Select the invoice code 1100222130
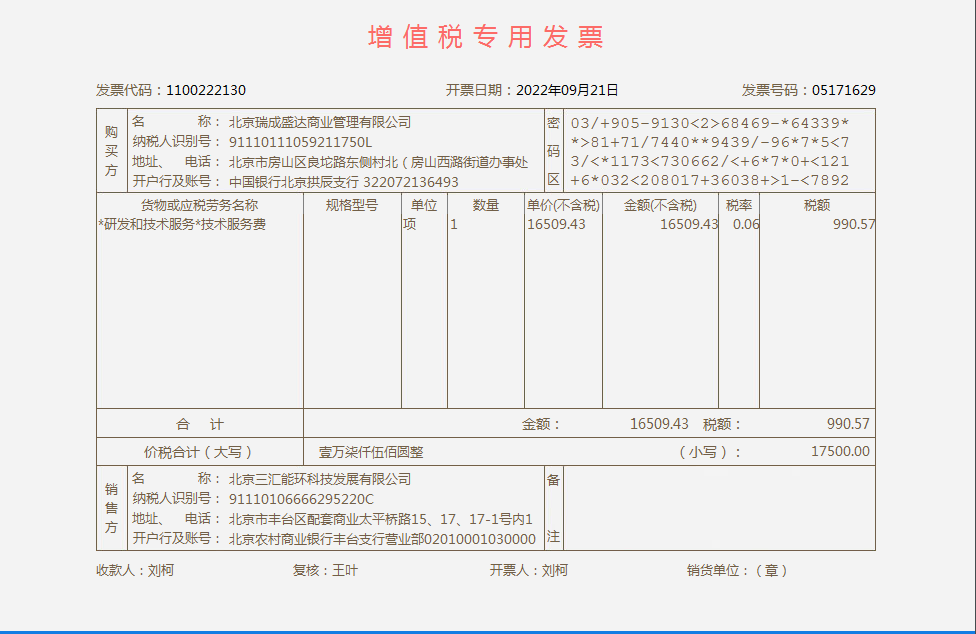The image size is (976, 634). (x=206, y=90)
